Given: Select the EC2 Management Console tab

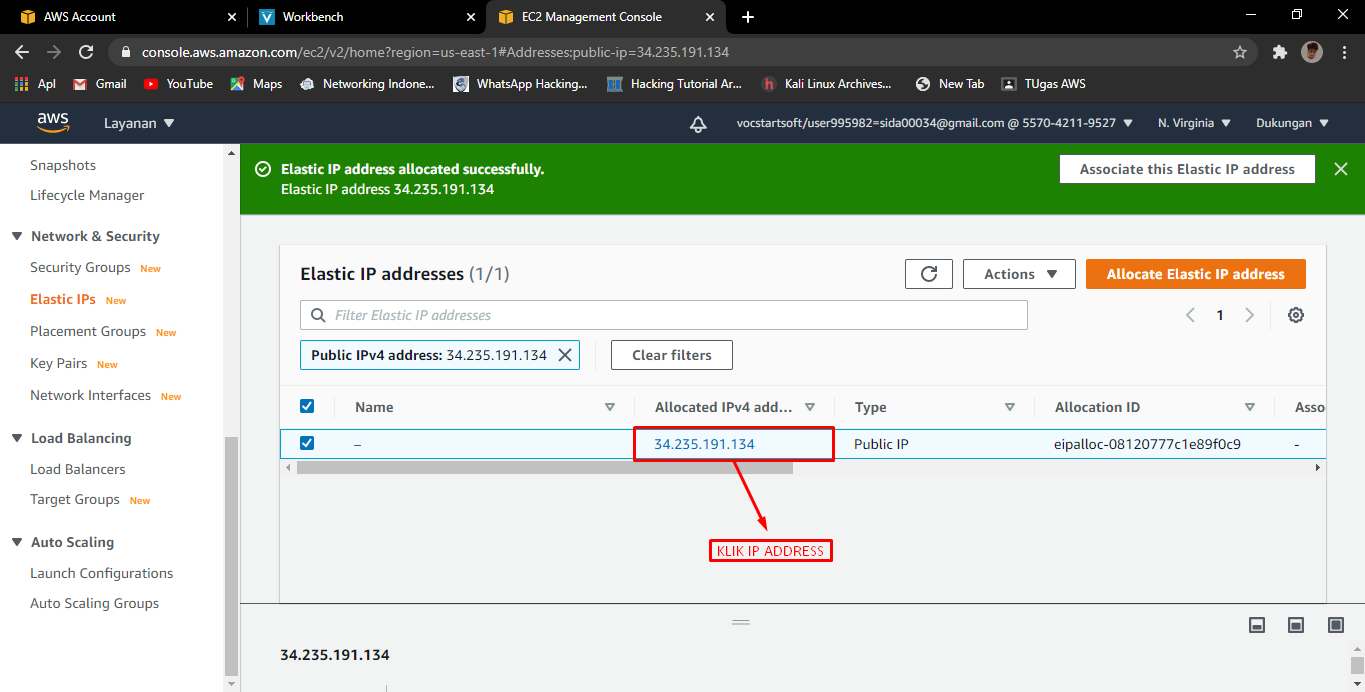Looking at the screenshot, I should click(x=605, y=17).
